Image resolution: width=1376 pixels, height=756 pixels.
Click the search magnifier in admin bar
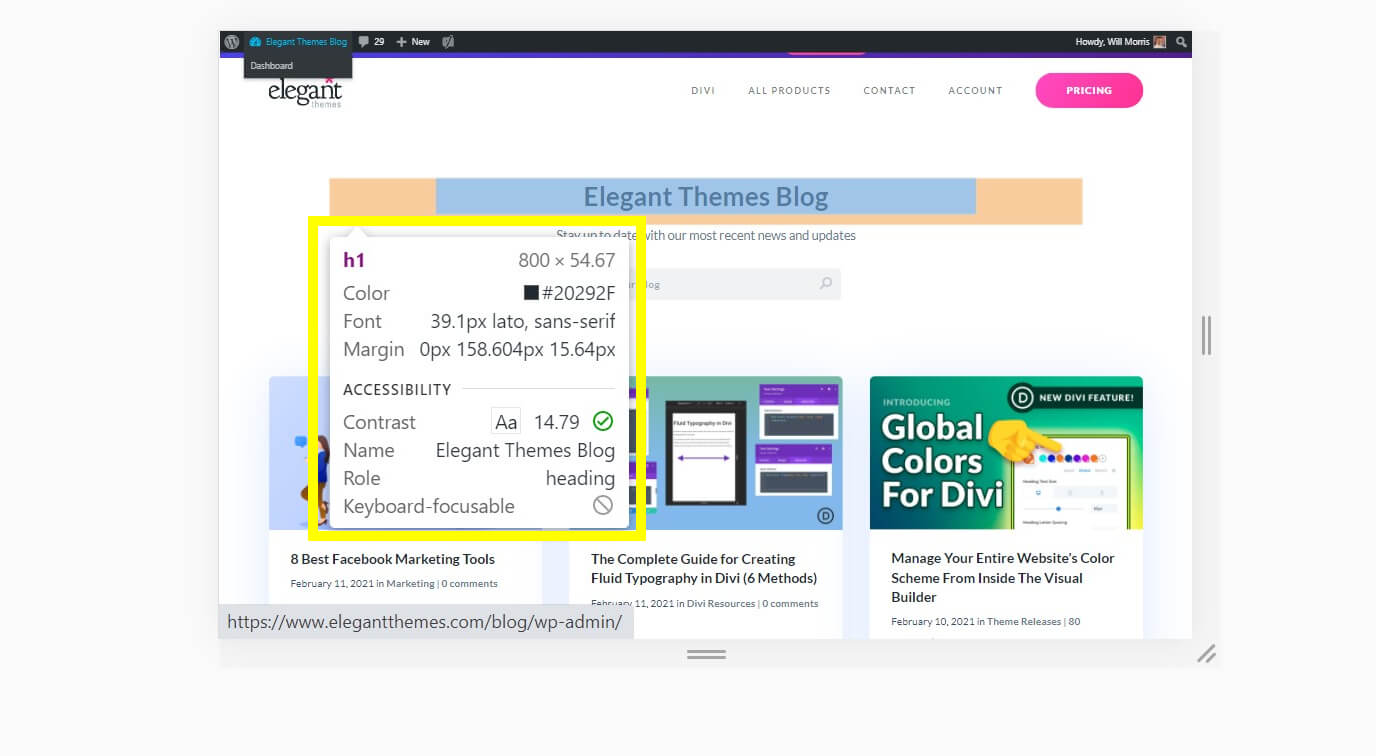point(1181,42)
